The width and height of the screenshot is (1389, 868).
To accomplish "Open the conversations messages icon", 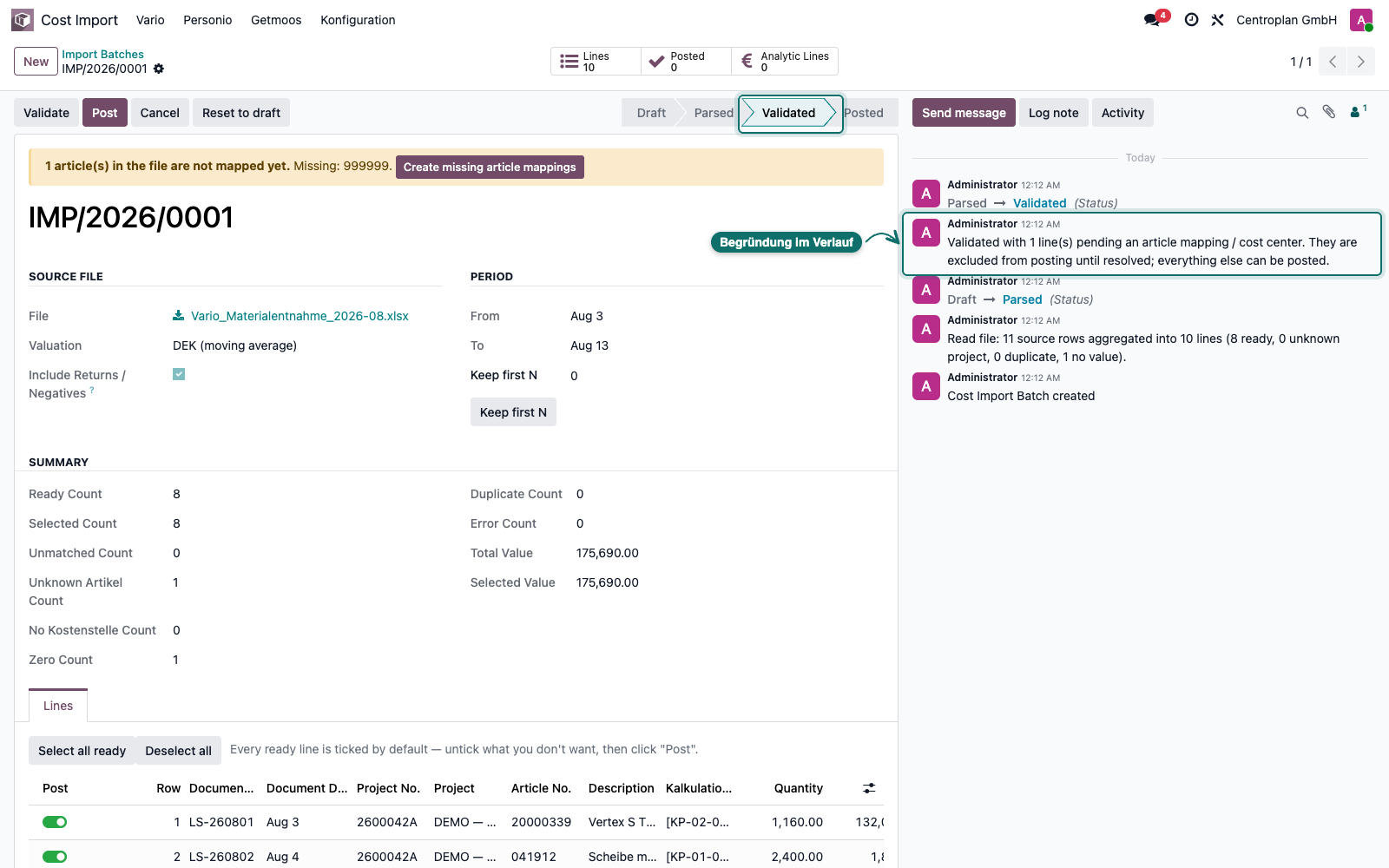I will coord(1153,20).
